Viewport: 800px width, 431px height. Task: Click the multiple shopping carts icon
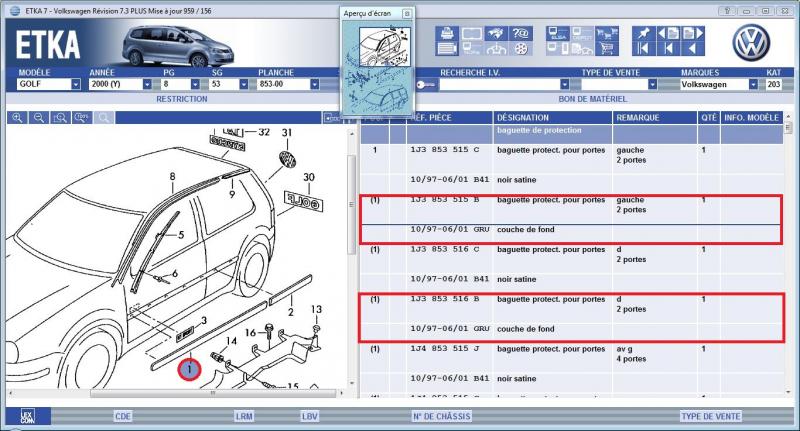(607, 34)
